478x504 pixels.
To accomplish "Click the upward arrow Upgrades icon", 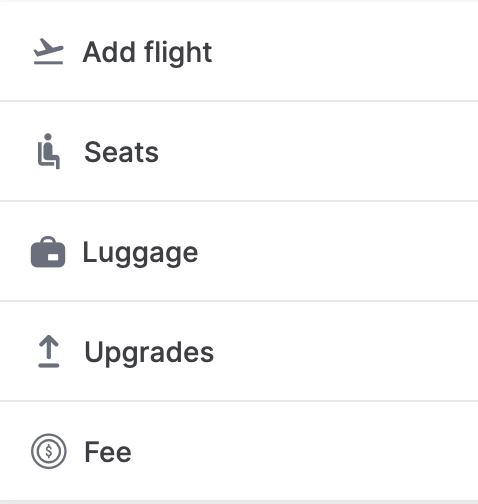I will click(49, 351).
